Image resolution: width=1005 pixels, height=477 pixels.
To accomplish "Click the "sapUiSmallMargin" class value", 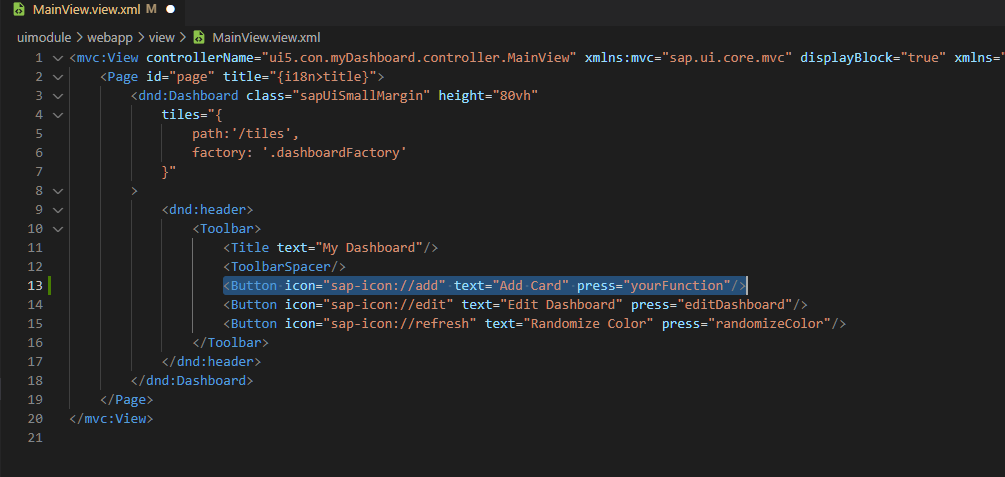I will tap(361, 96).
